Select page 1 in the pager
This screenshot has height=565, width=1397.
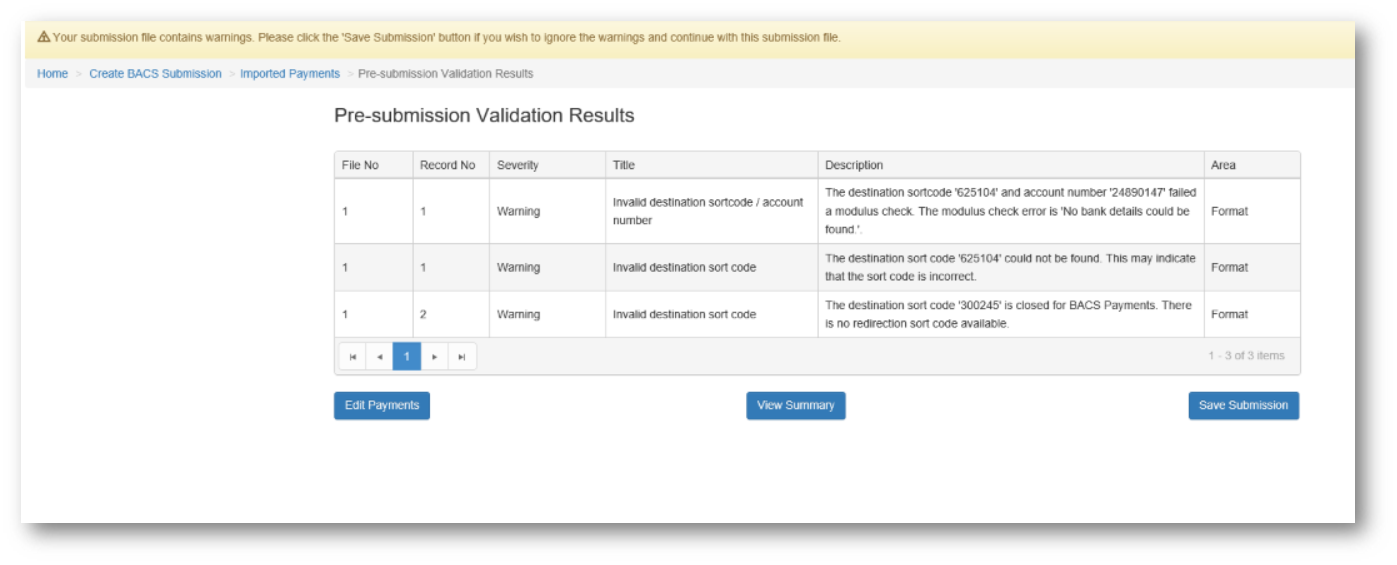pos(407,357)
